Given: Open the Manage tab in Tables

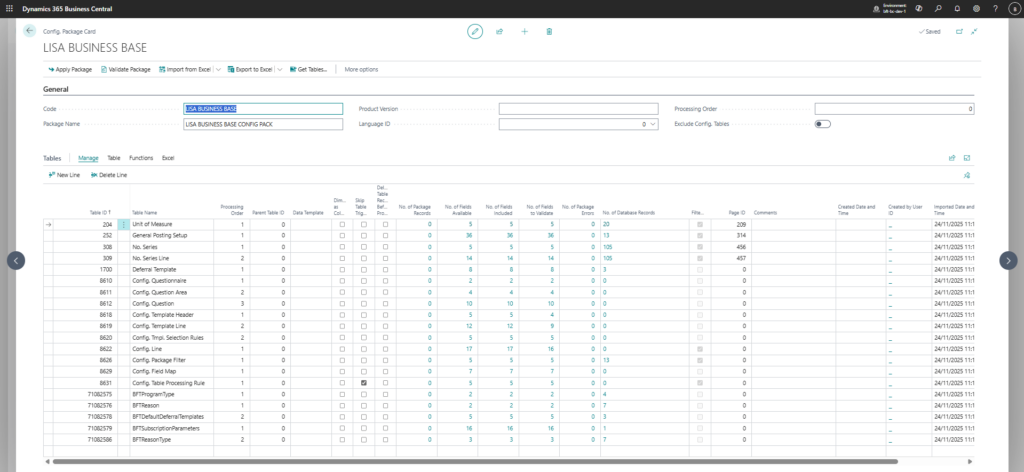Looking at the screenshot, I should [x=88, y=158].
